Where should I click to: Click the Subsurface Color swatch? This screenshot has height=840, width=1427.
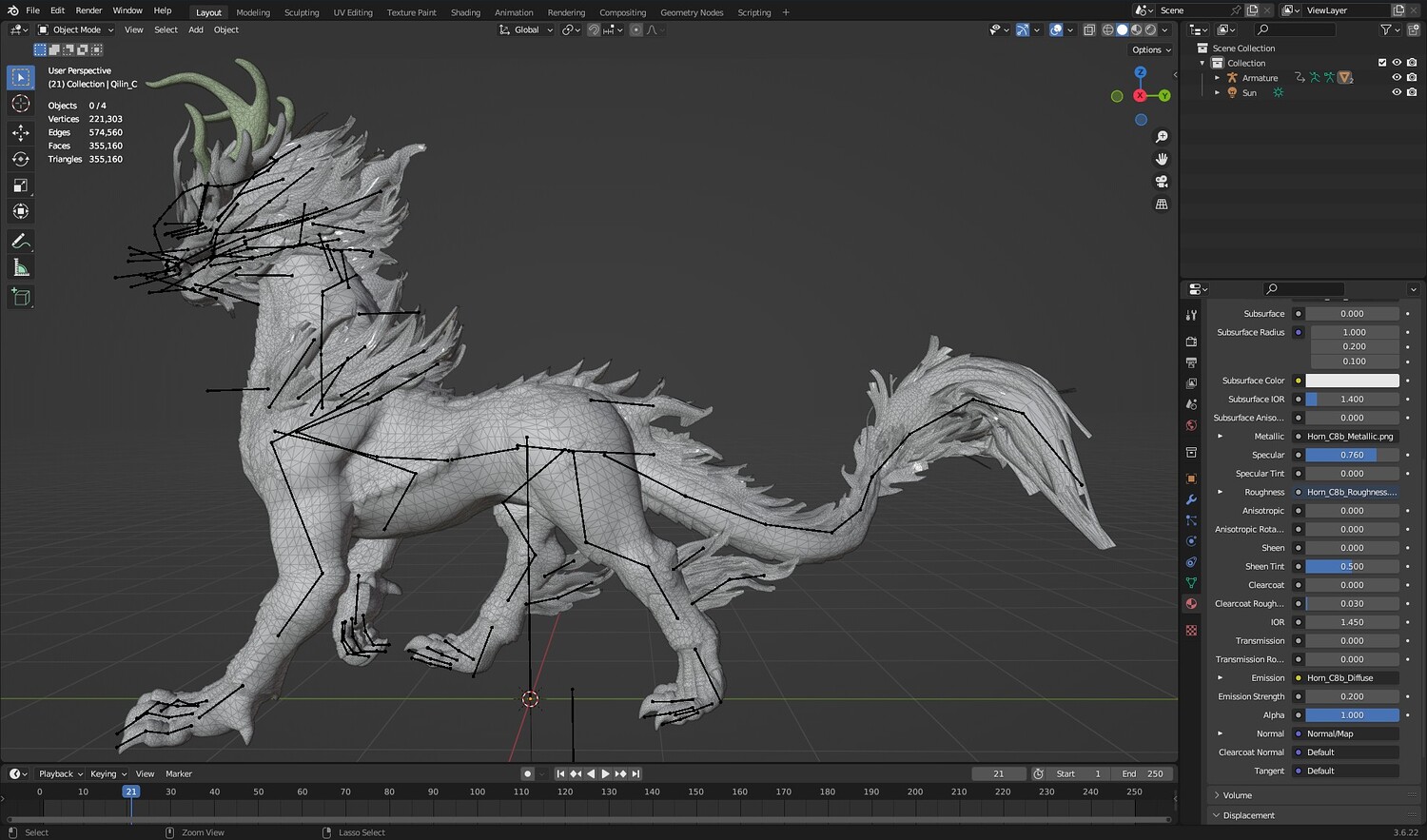click(1352, 381)
